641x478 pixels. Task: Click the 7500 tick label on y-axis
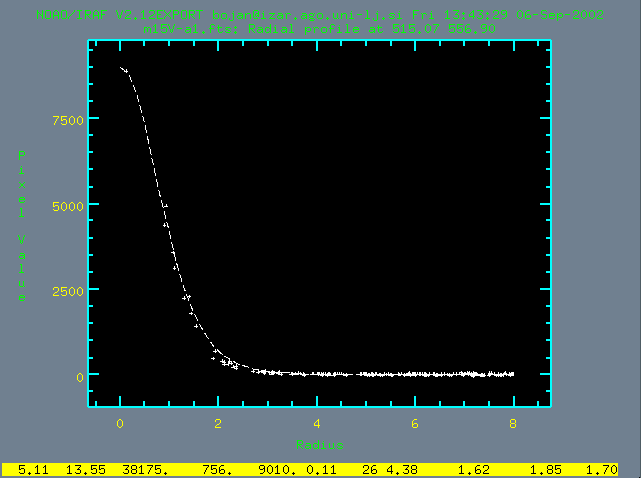pos(70,119)
